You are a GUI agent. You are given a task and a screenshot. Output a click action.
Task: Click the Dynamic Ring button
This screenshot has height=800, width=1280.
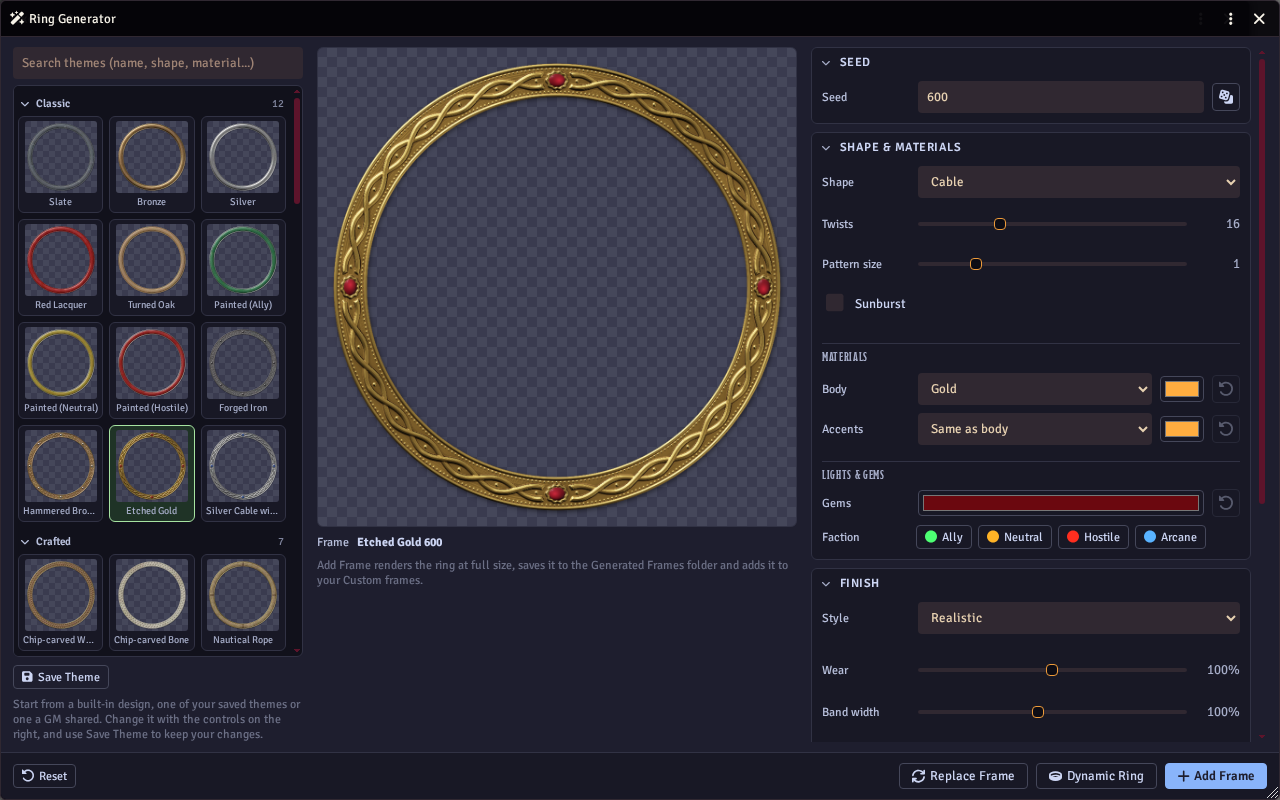[x=1097, y=776]
